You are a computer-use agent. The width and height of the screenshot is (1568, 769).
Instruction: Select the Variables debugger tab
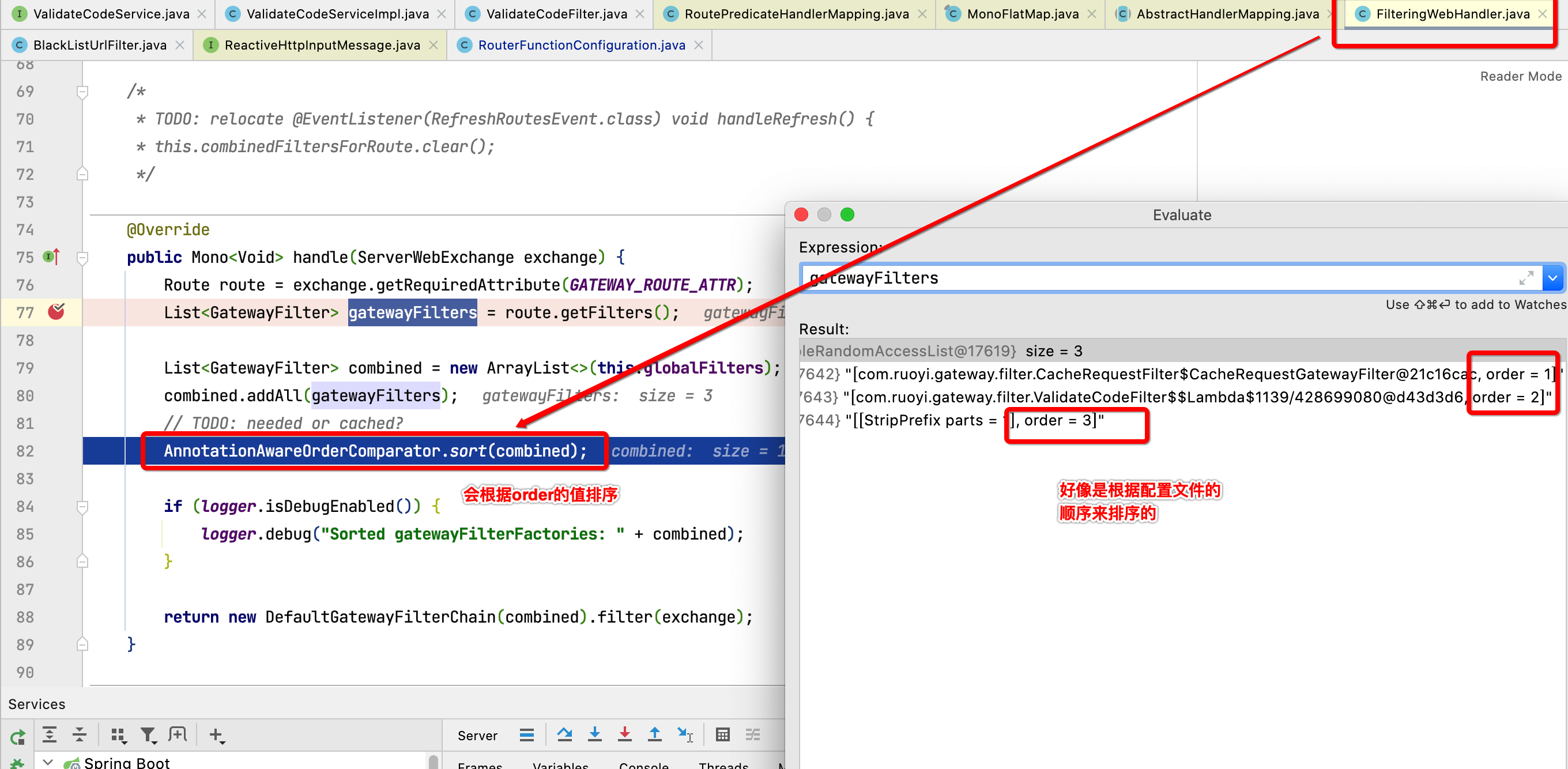tap(560, 765)
